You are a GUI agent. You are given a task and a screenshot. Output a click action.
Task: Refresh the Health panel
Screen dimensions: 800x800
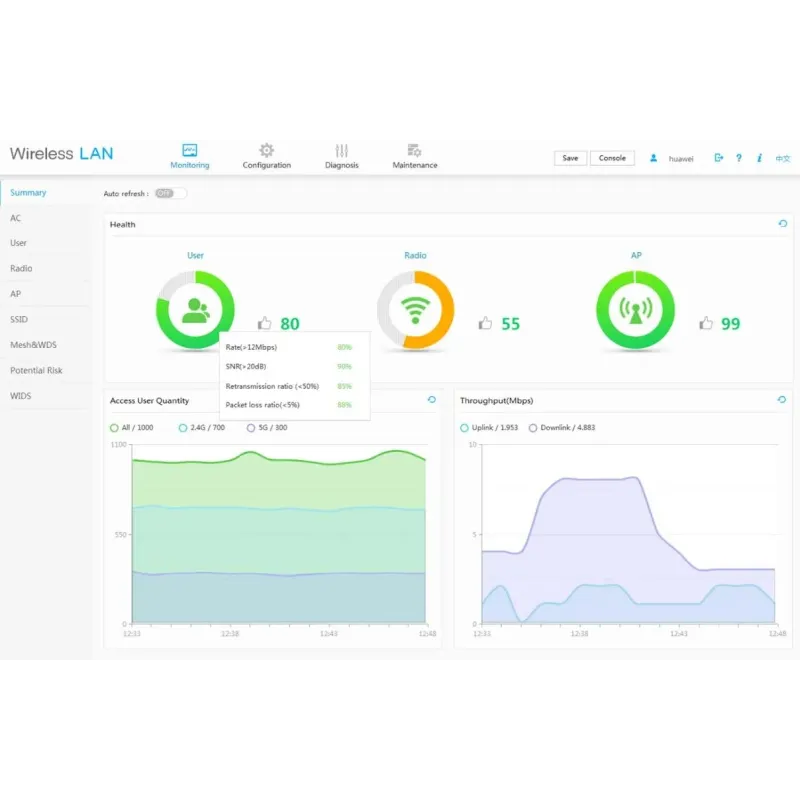(782, 224)
